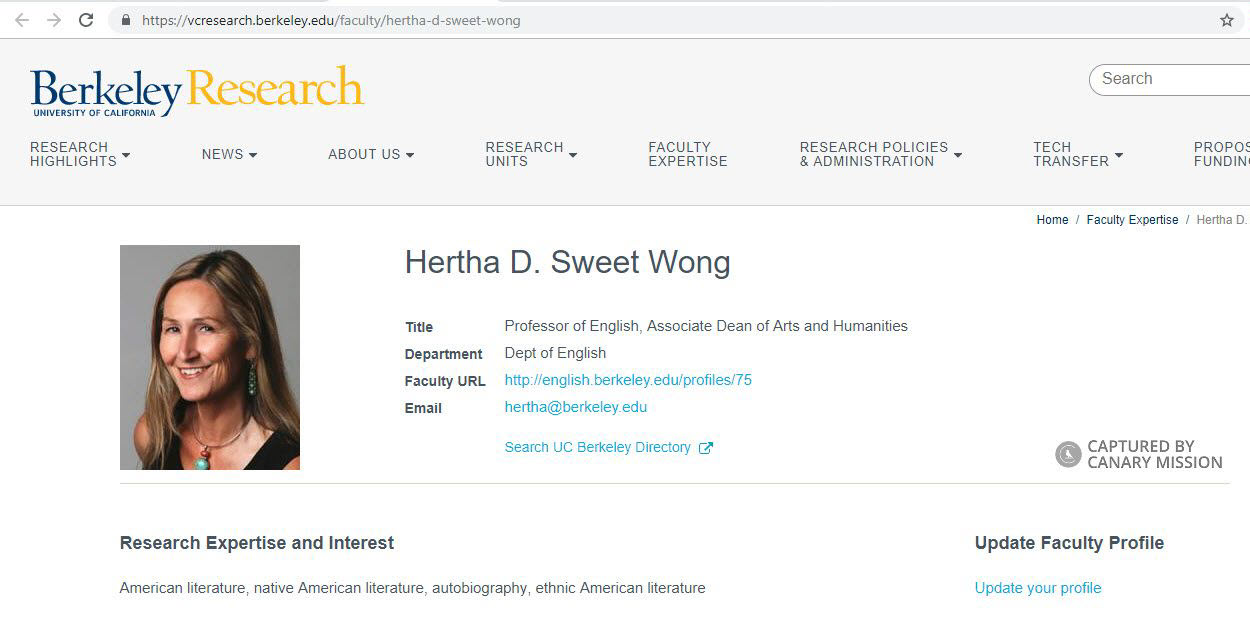
Task: Email Hertha via the hertha@berkeley.edu link
Action: point(575,407)
